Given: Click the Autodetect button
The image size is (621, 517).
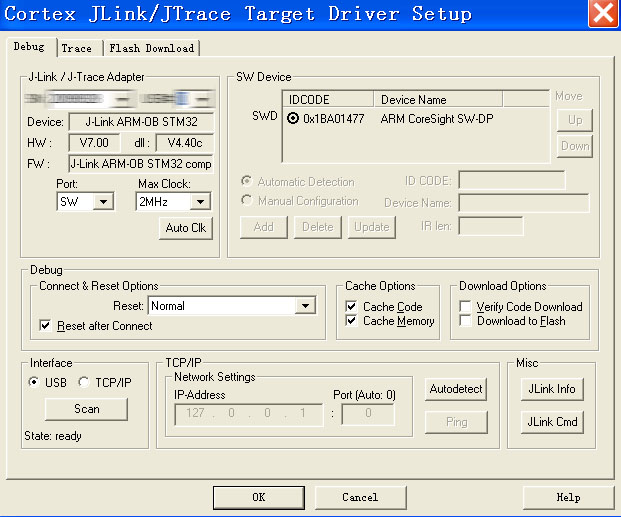Looking at the screenshot, I should click(456, 389).
